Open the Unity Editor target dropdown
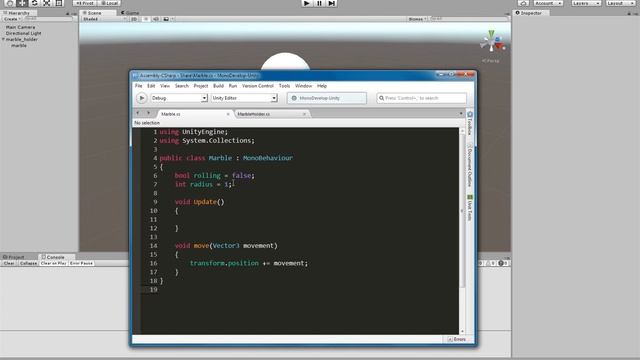 point(244,98)
